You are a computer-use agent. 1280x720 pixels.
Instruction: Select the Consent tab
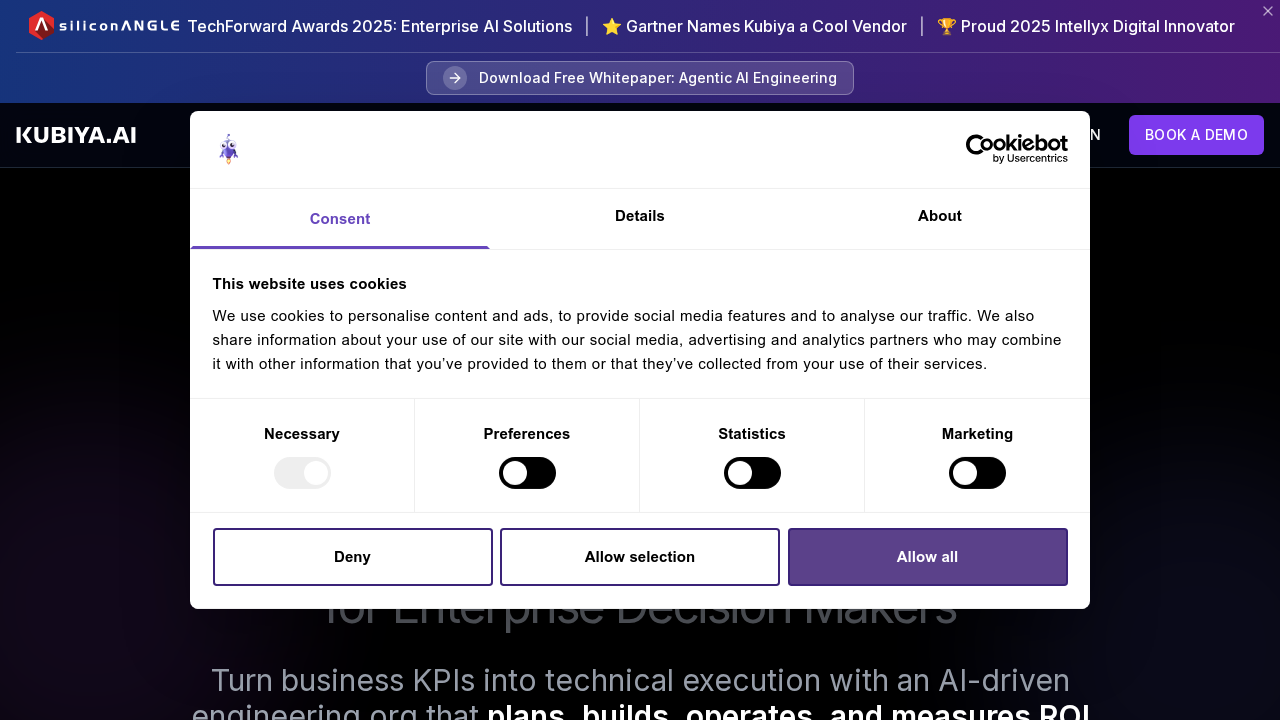tap(340, 218)
